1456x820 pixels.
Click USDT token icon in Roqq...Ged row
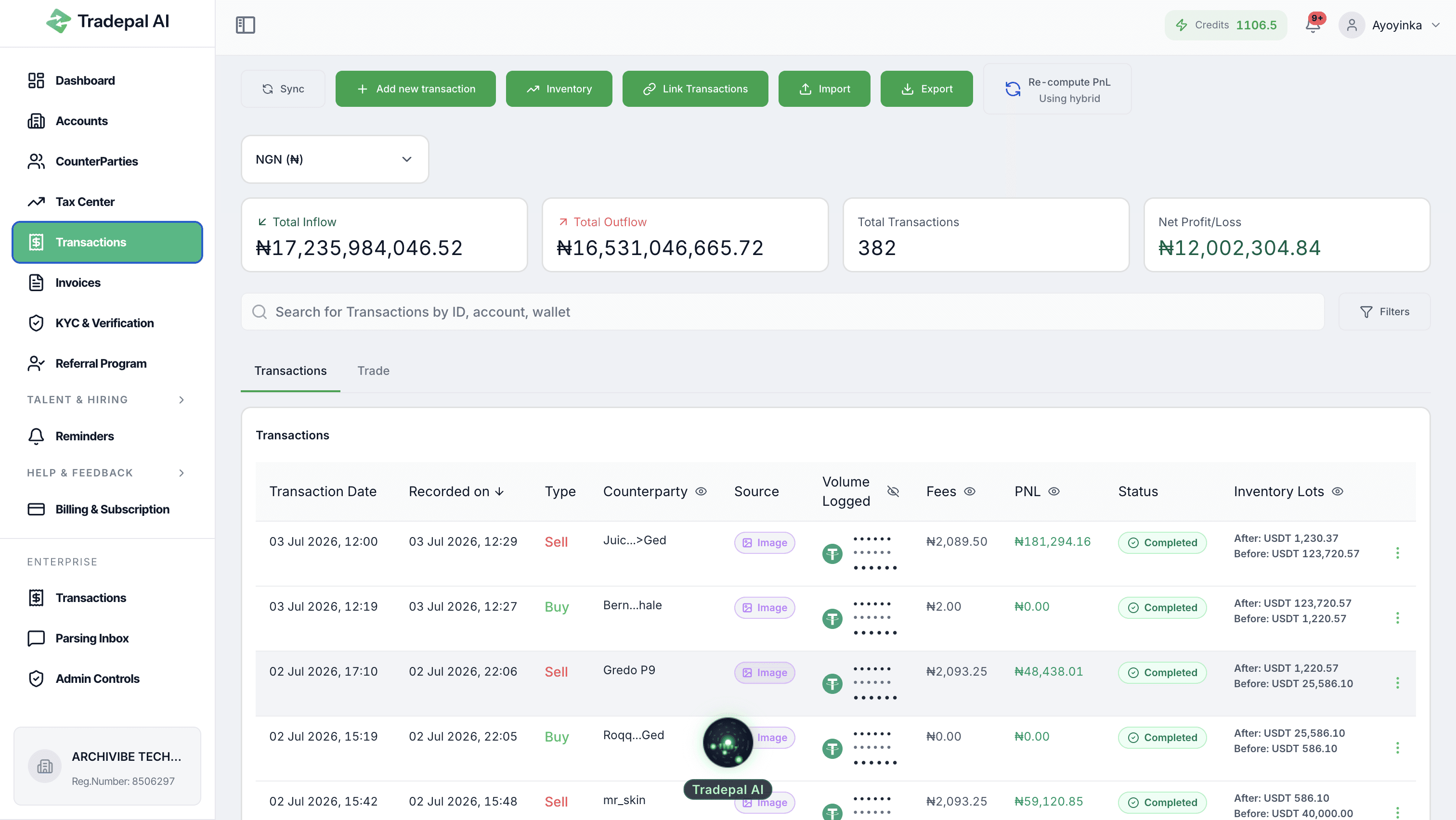[832, 749]
